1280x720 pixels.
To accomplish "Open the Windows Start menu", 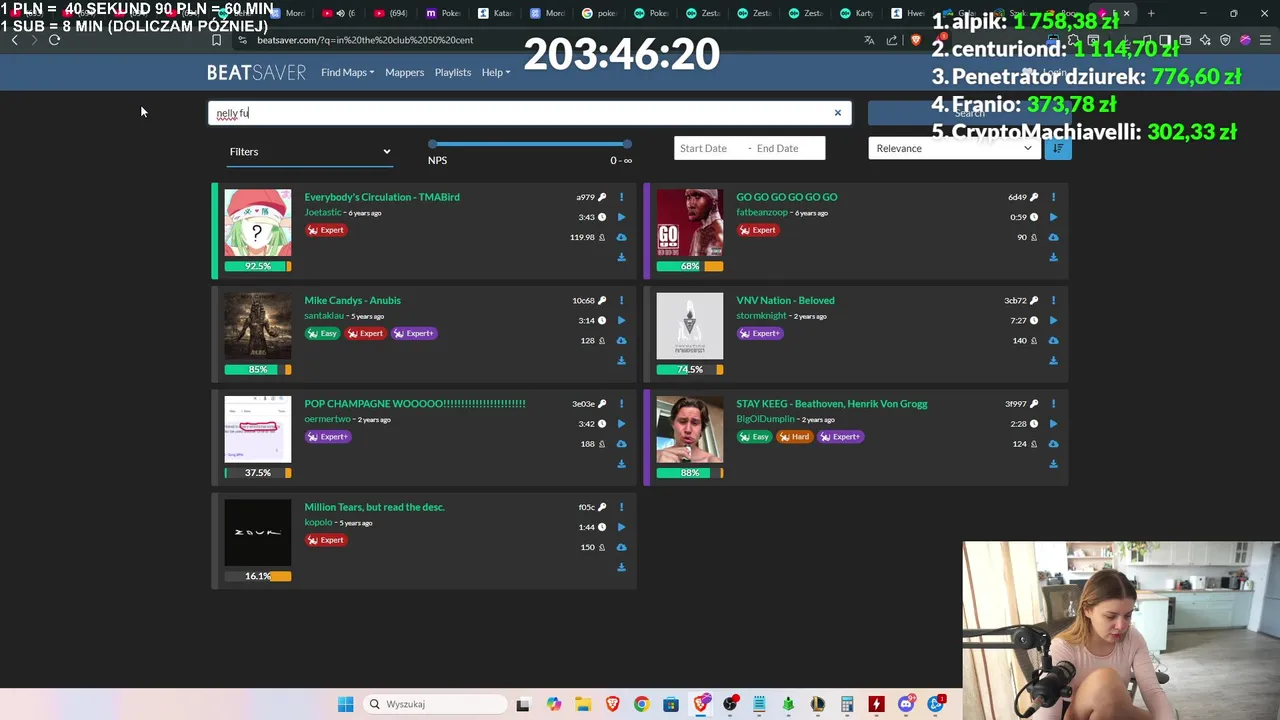I will click(x=345, y=704).
